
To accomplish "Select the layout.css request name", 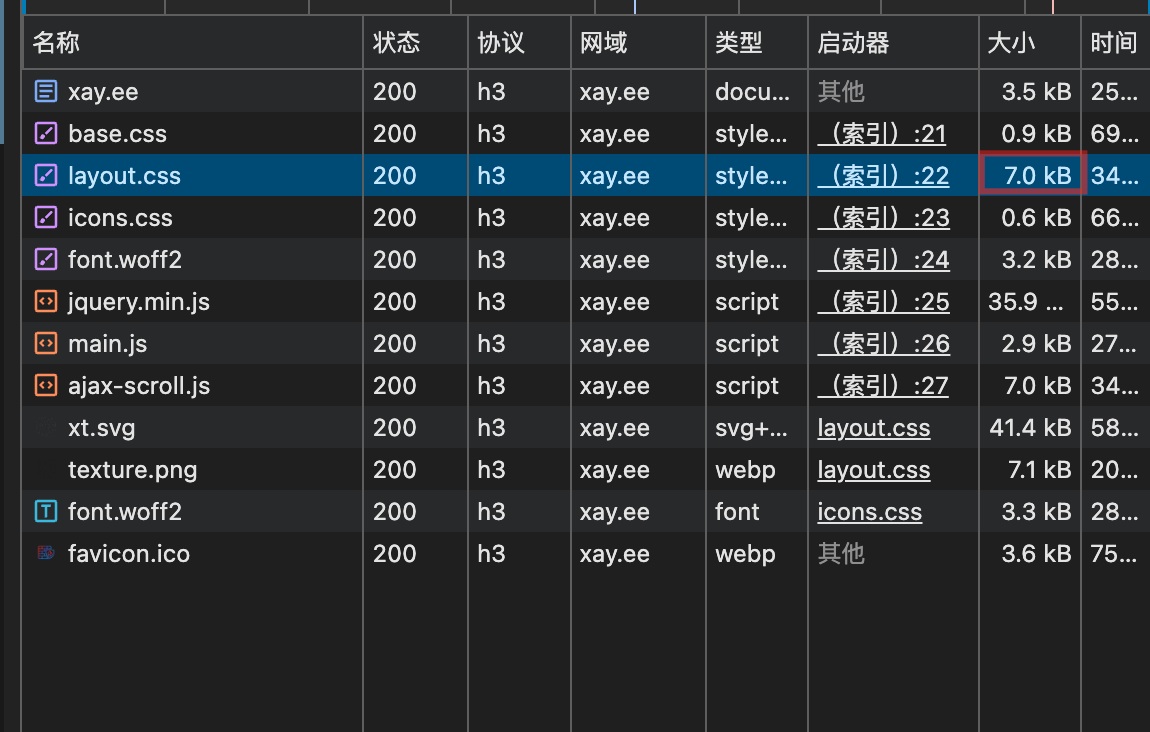I will (x=124, y=175).
